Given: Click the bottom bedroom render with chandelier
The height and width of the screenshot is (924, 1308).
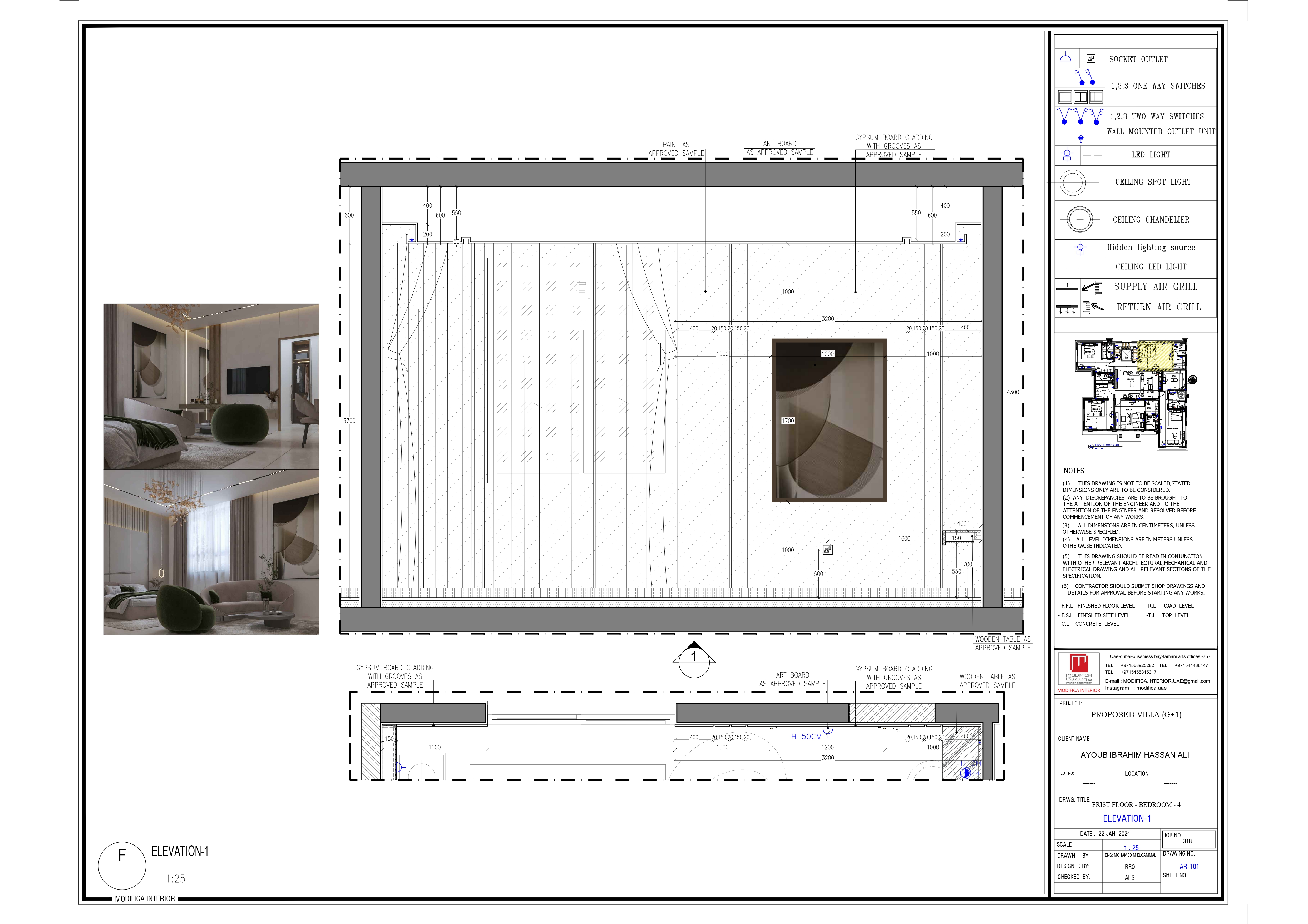Looking at the screenshot, I should click(x=211, y=552).
